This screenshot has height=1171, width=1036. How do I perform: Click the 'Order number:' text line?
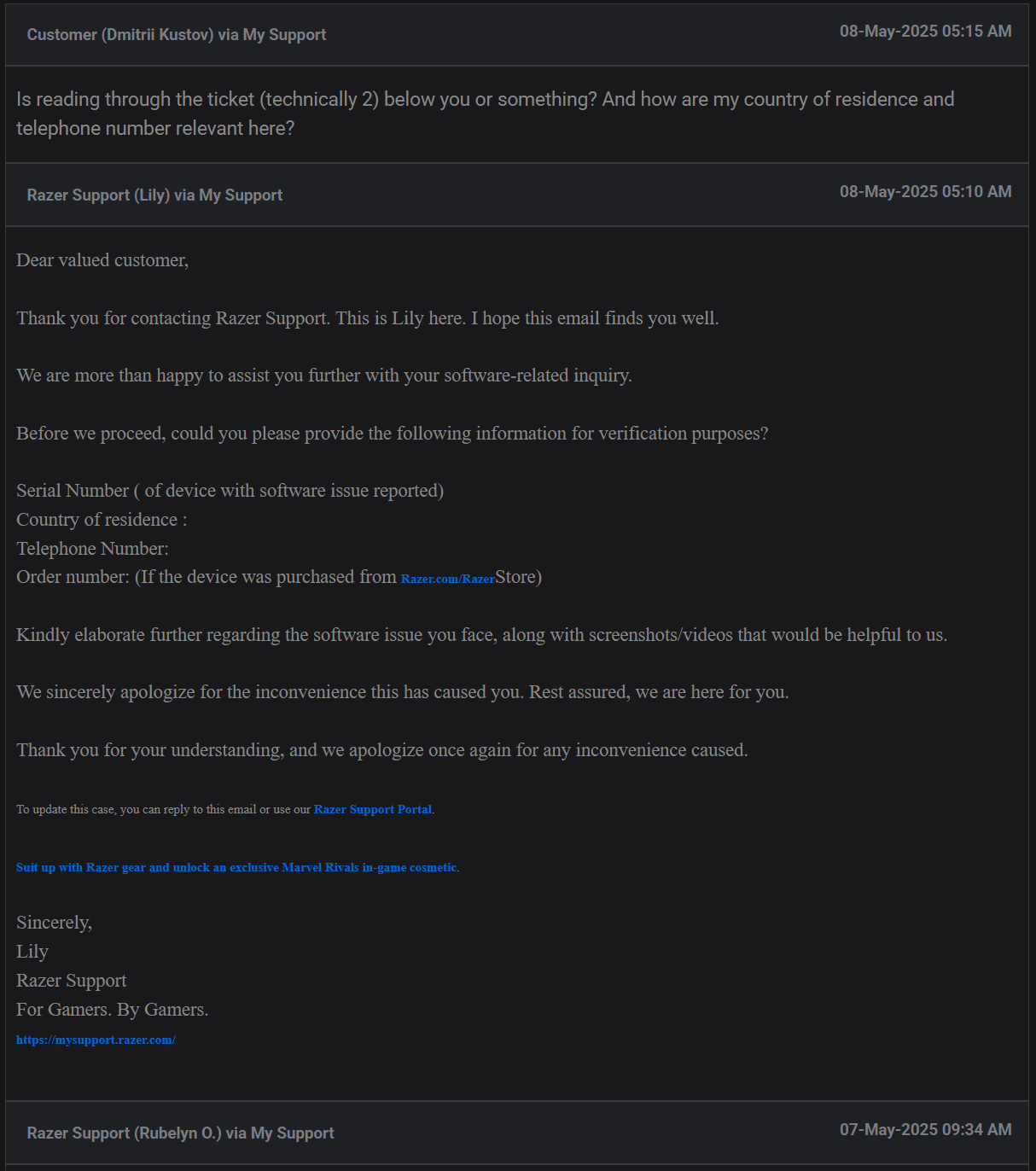279,577
